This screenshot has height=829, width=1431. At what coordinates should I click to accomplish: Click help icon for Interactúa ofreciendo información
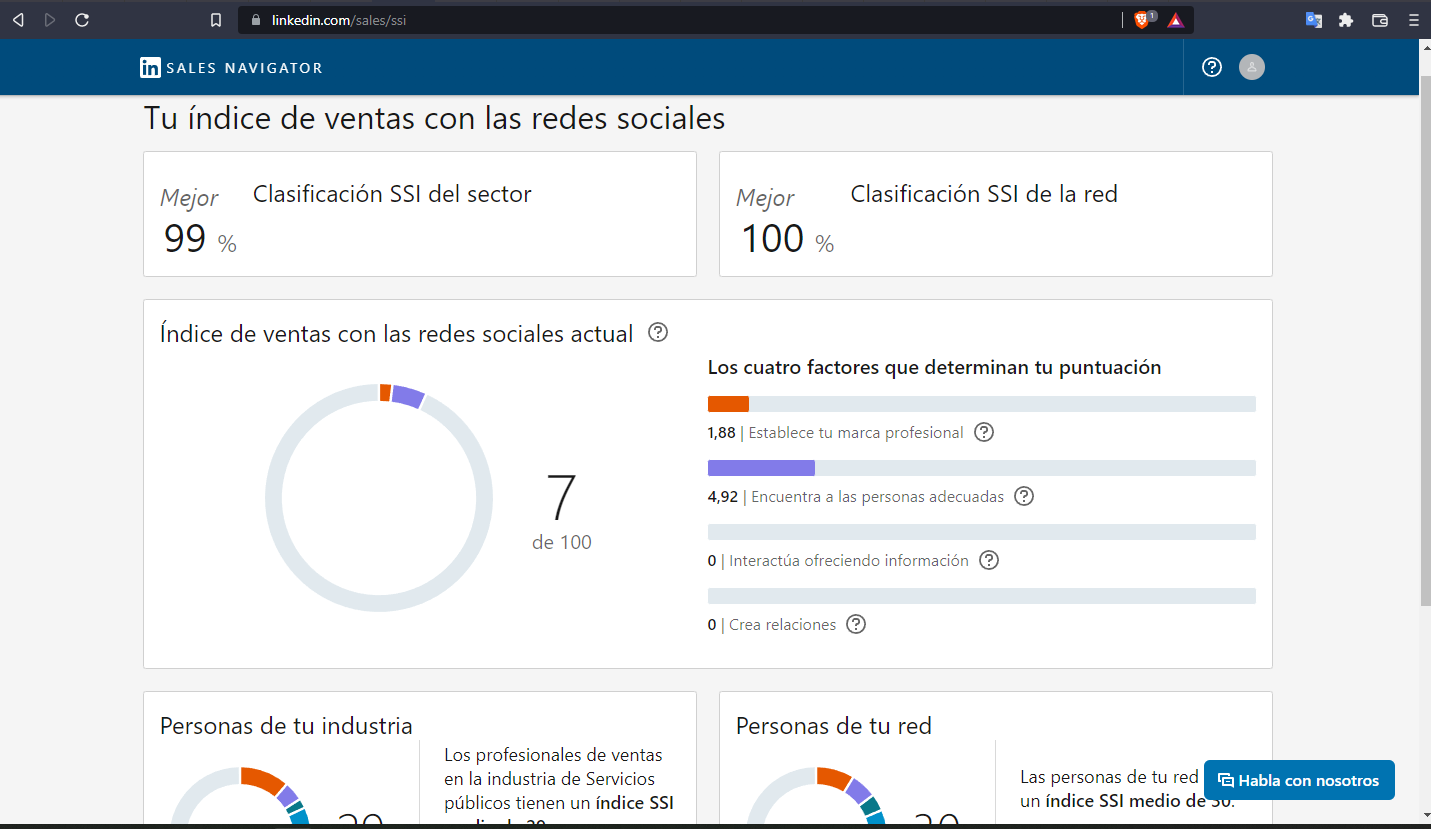pyautogui.click(x=989, y=560)
